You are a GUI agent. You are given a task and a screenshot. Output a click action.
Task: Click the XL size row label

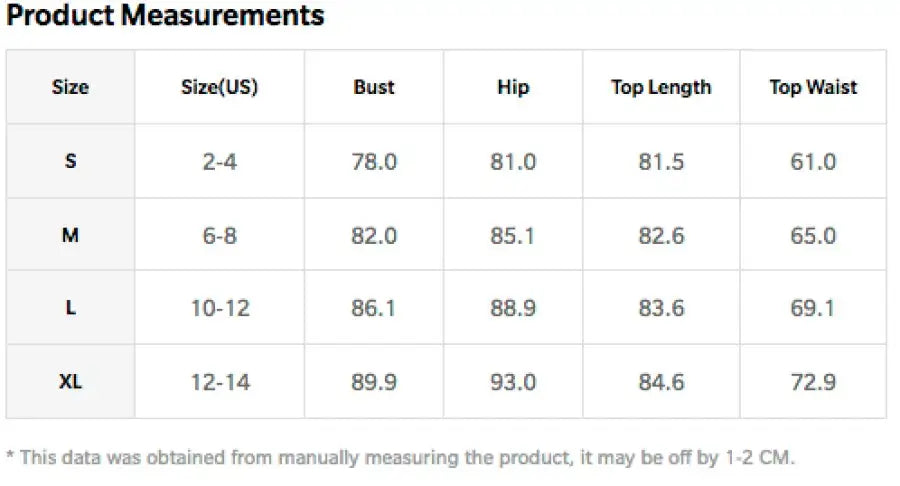(x=70, y=381)
